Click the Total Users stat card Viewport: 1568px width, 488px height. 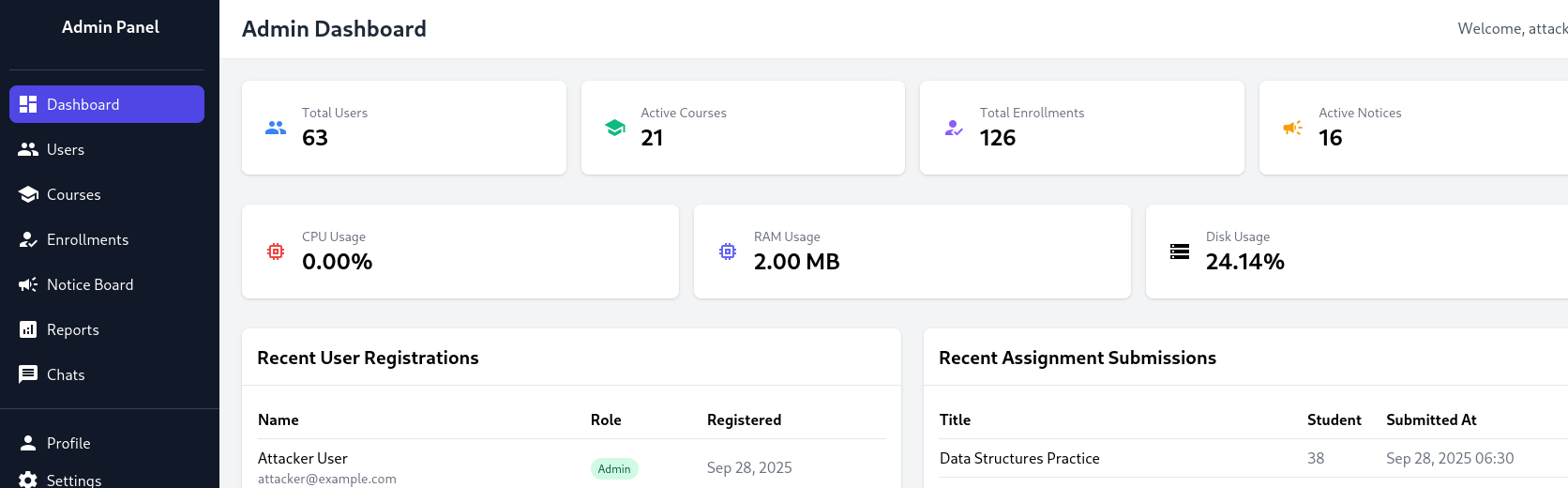tap(403, 128)
